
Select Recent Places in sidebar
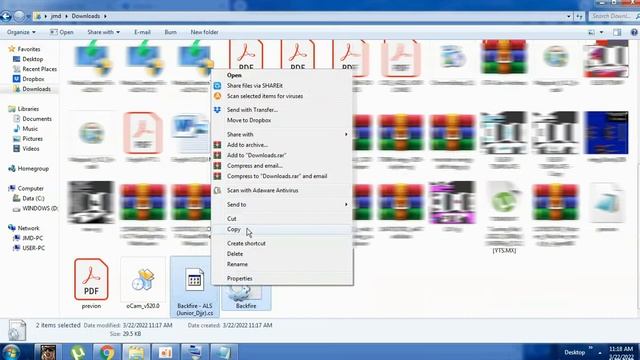click(40, 69)
